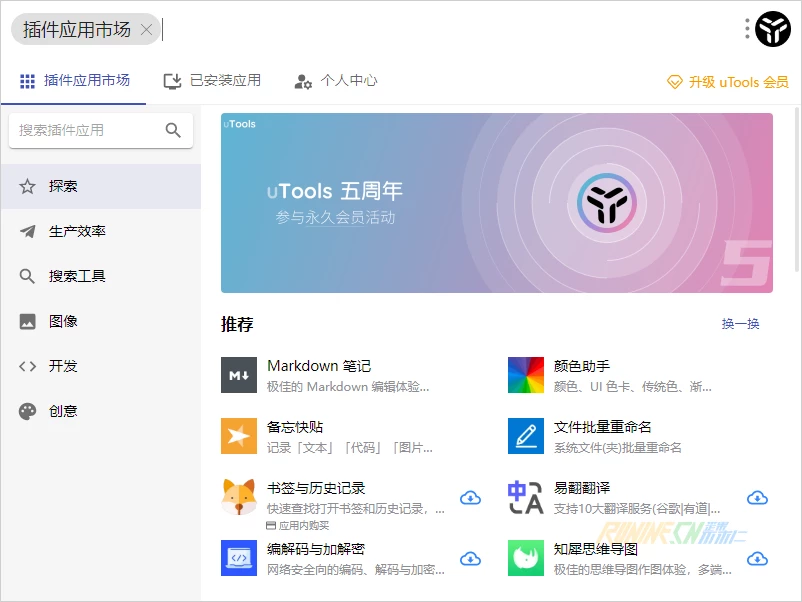Click the uTools logo avatar icon
The height and width of the screenshot is (602, 802).
[x=773, y=29]
